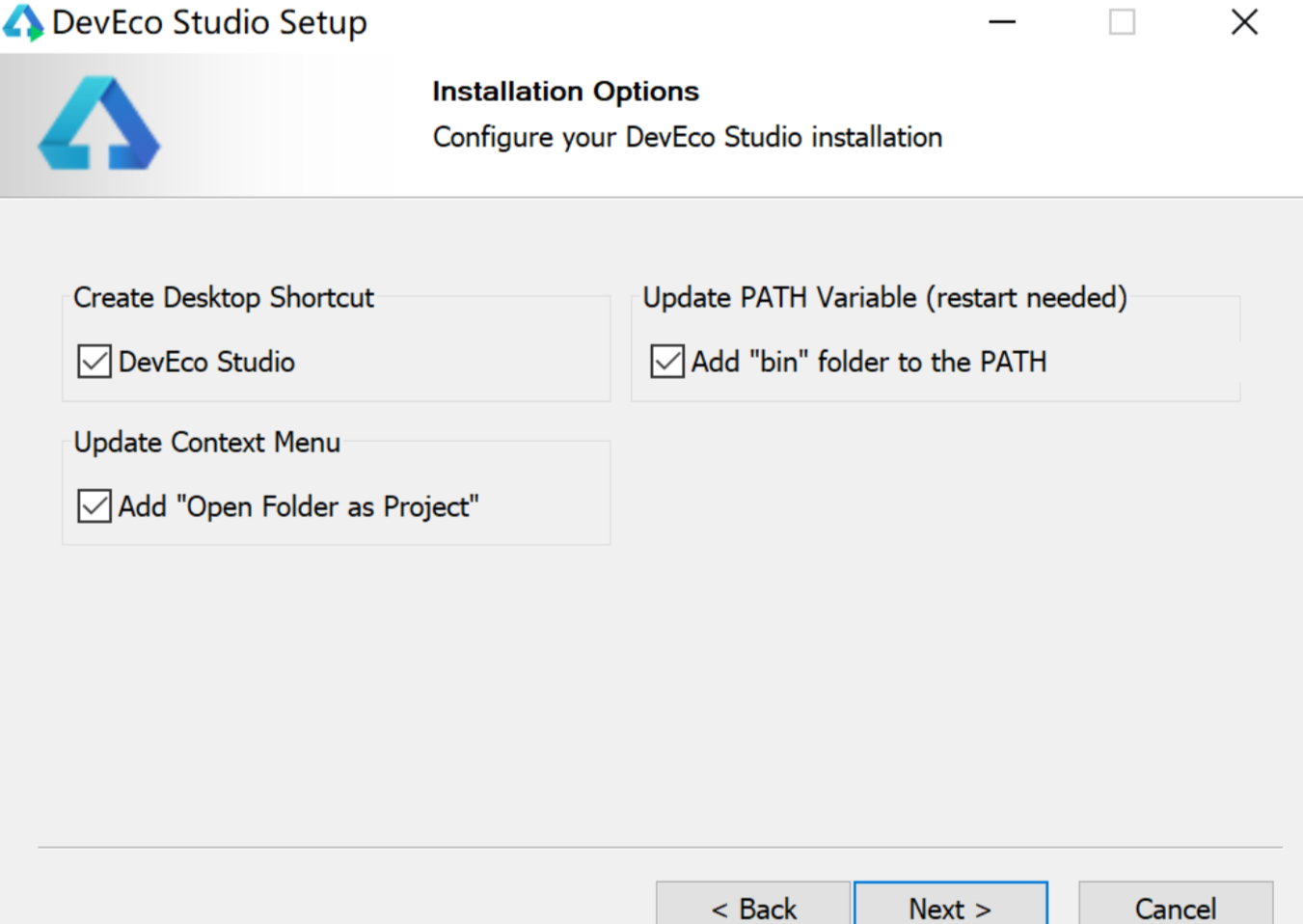1303x924 pixels.
Task: Cancel the DevEco Studio installation
Action: [x=1175, y=908]
